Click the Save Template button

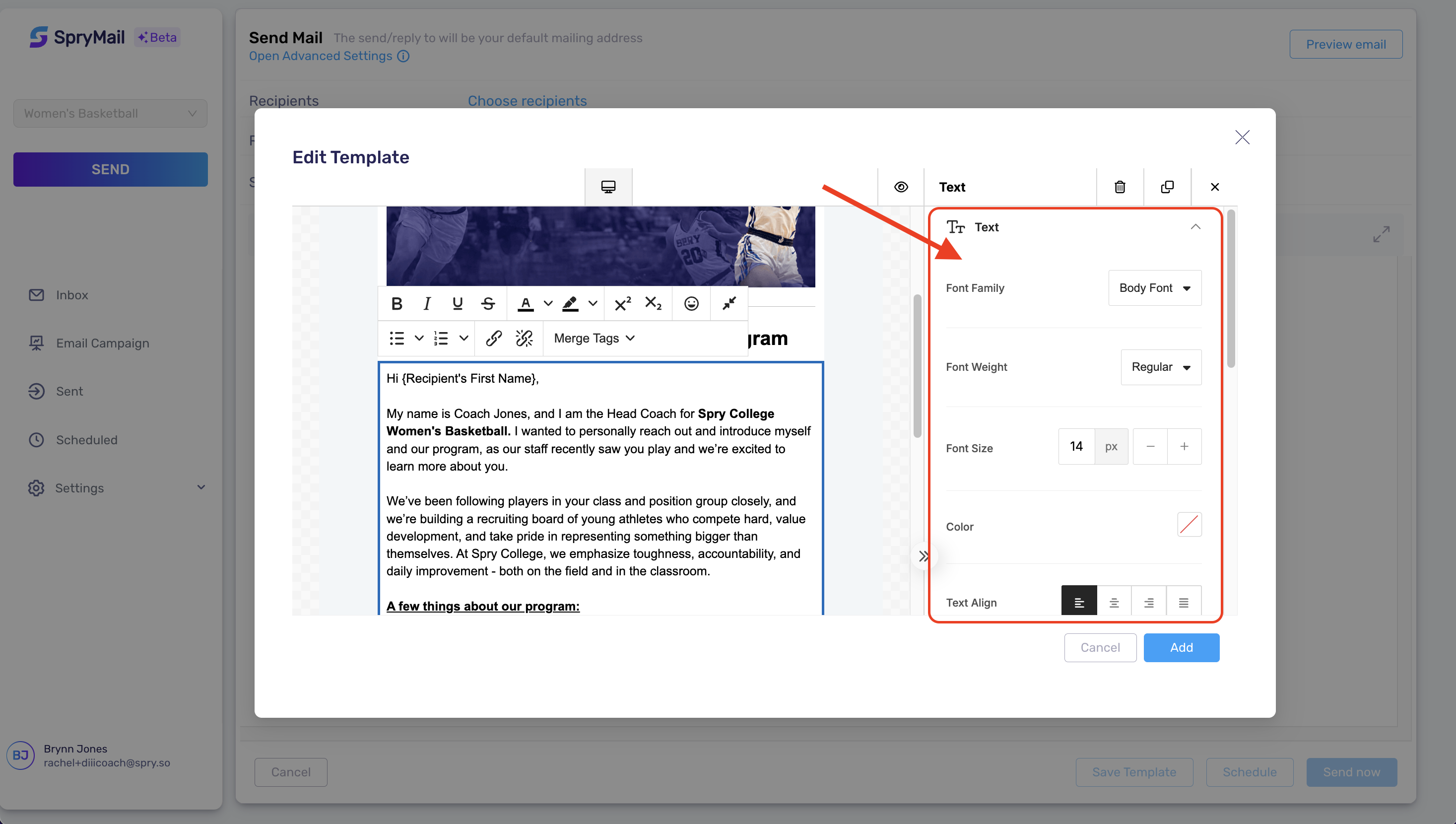click(x=1134, y=772)
